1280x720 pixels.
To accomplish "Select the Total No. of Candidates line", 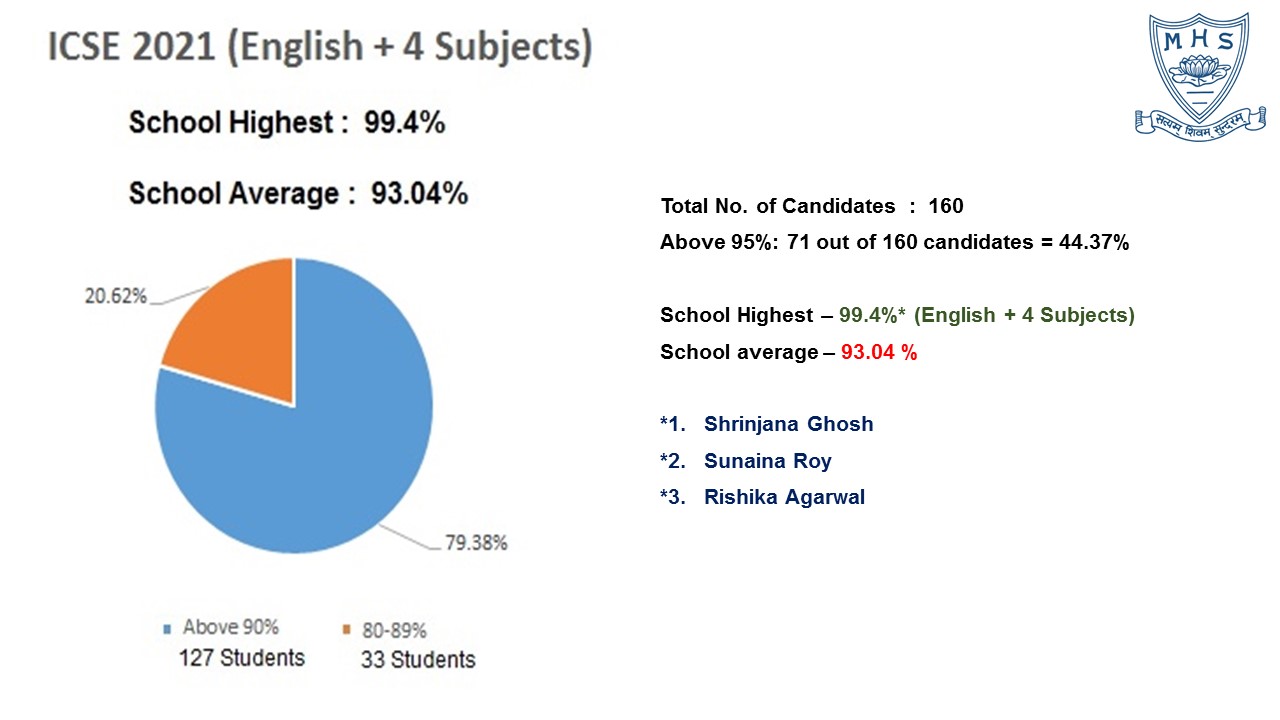I will [x=812, y=206].
